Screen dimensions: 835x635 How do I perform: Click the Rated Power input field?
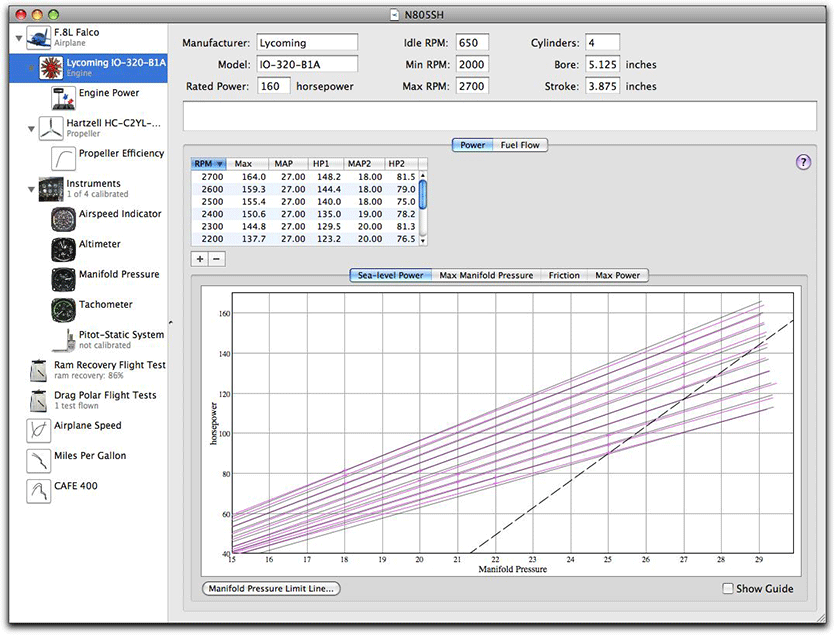(x=274, y=86)
